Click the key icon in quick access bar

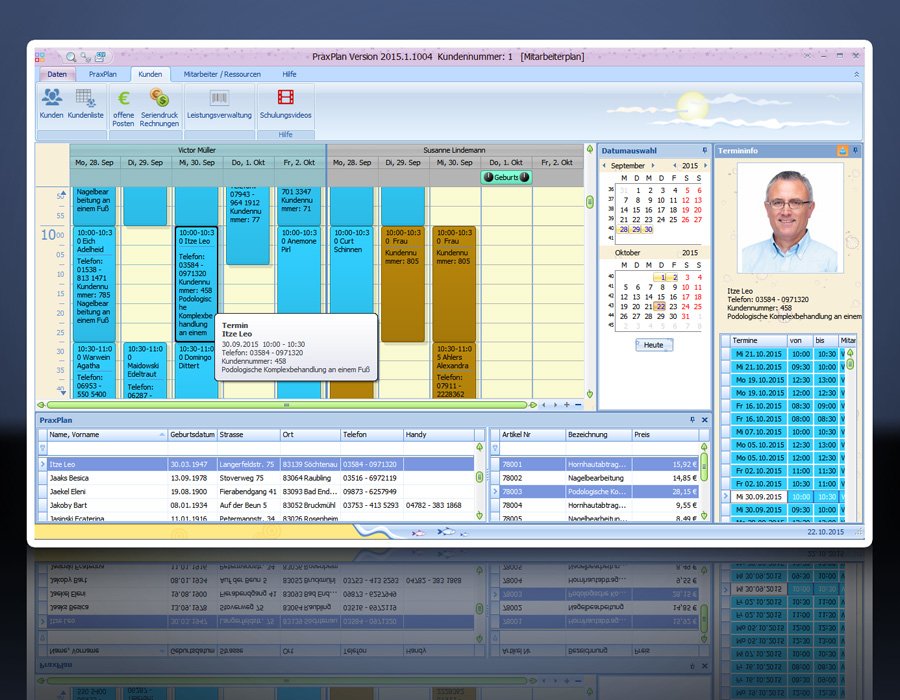86,57
